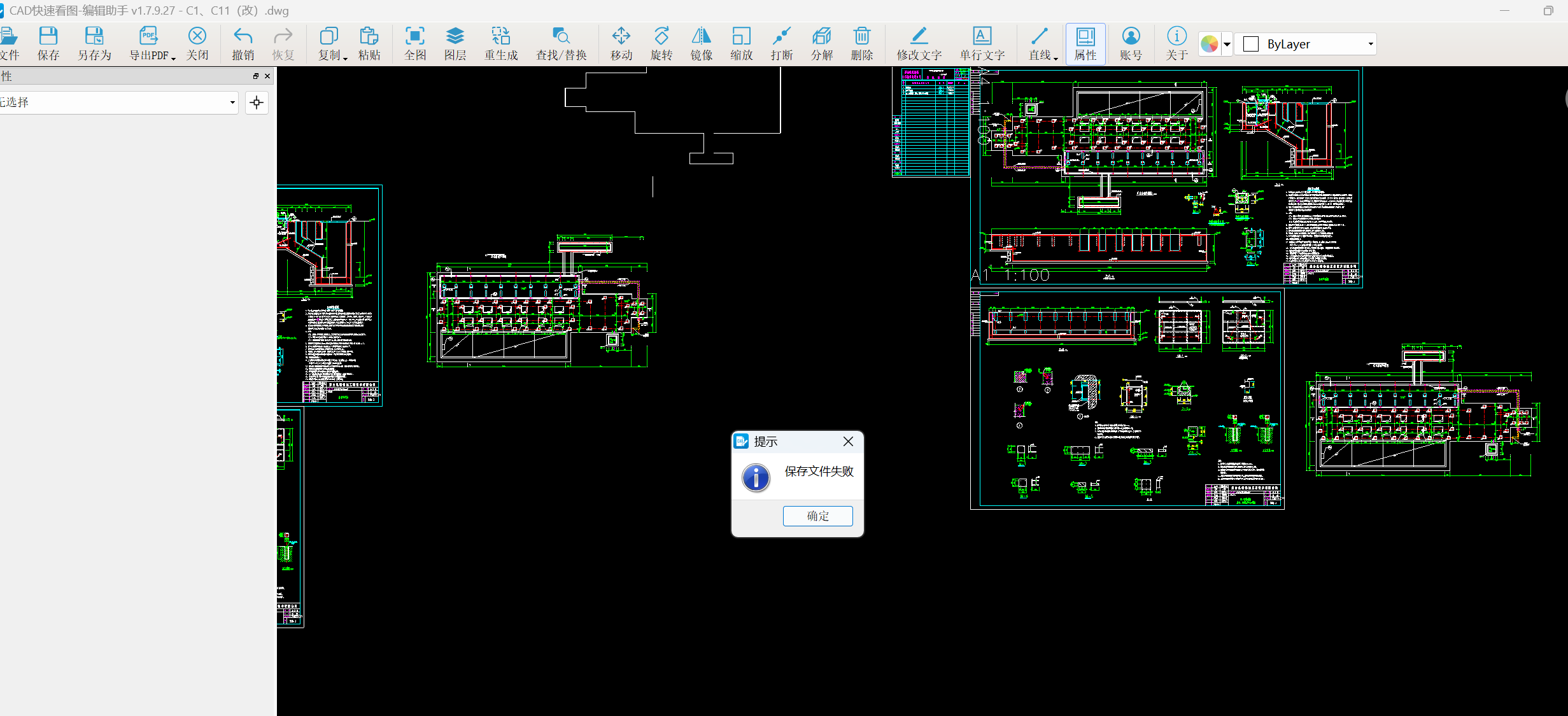Close the drawing with 关闭 icon
1568x716 pixels.
click(197, 43)
